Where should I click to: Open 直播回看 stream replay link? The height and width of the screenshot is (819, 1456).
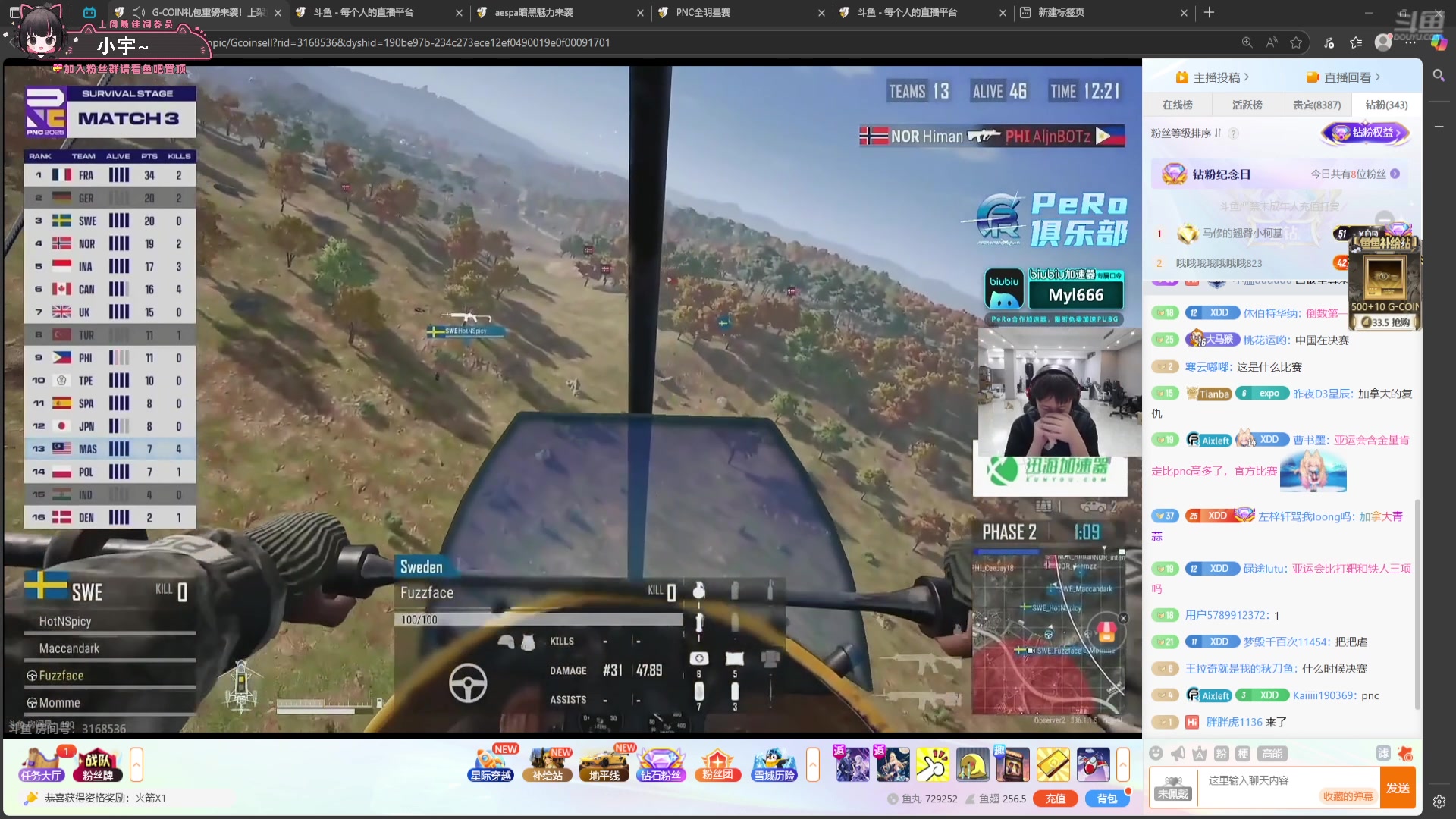(1343, 77)
